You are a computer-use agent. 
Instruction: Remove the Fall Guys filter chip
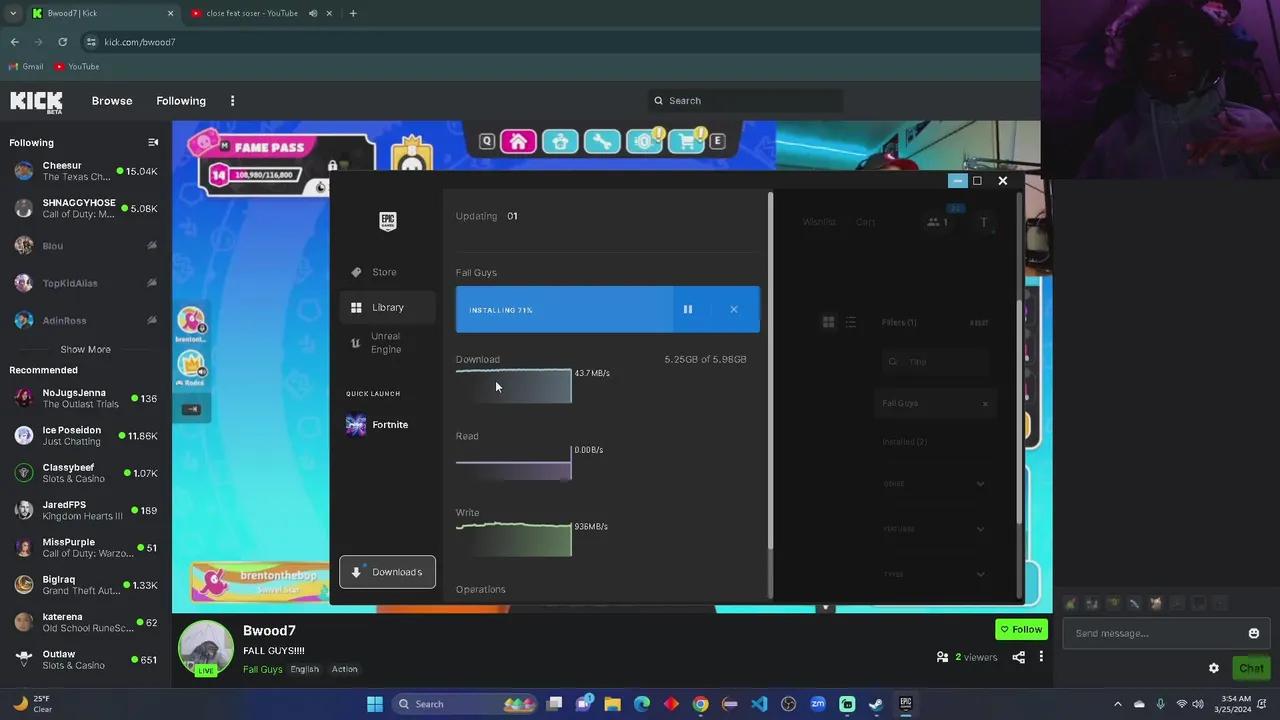pos(985,404)
